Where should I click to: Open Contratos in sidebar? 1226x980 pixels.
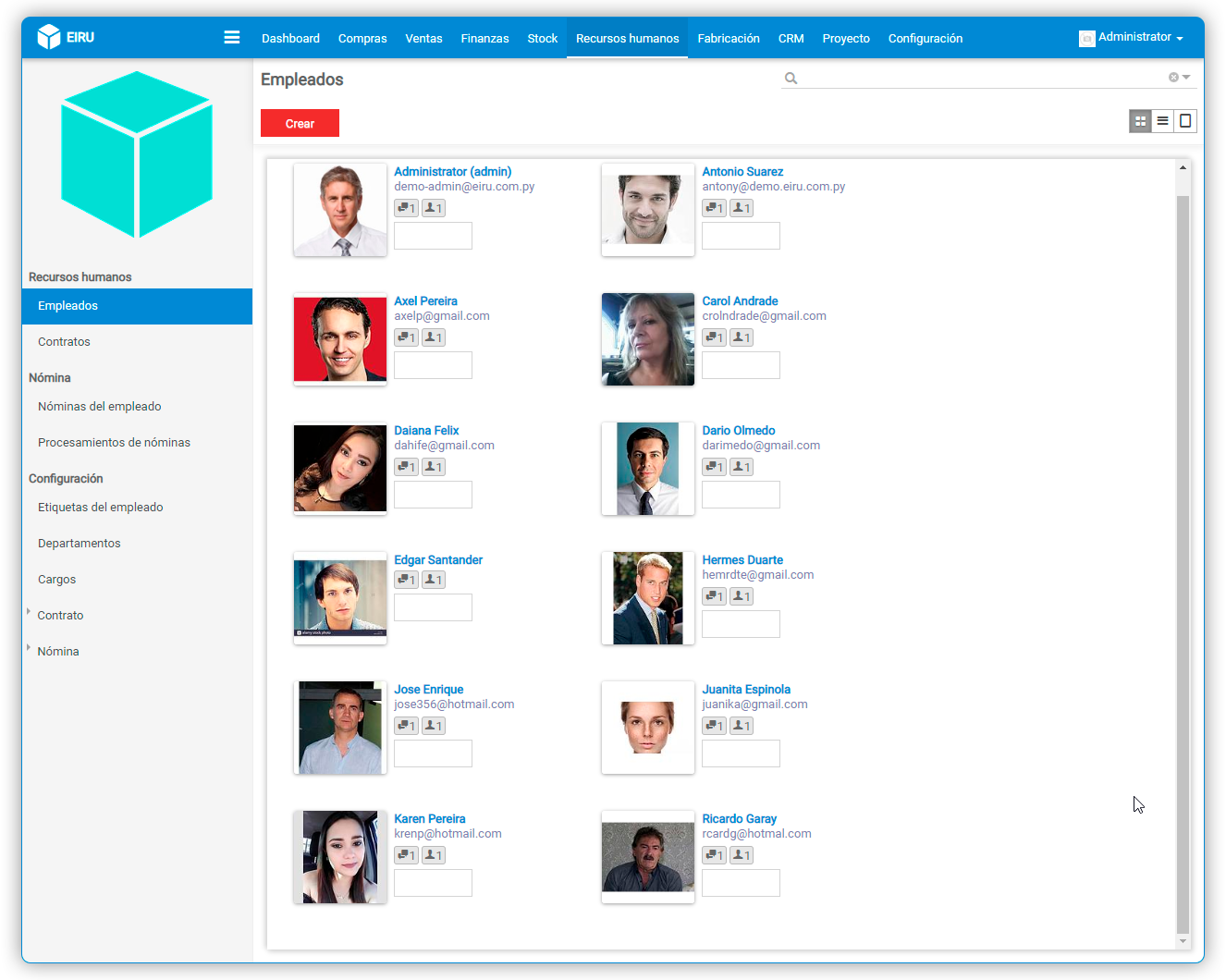(x=137, y=342)
